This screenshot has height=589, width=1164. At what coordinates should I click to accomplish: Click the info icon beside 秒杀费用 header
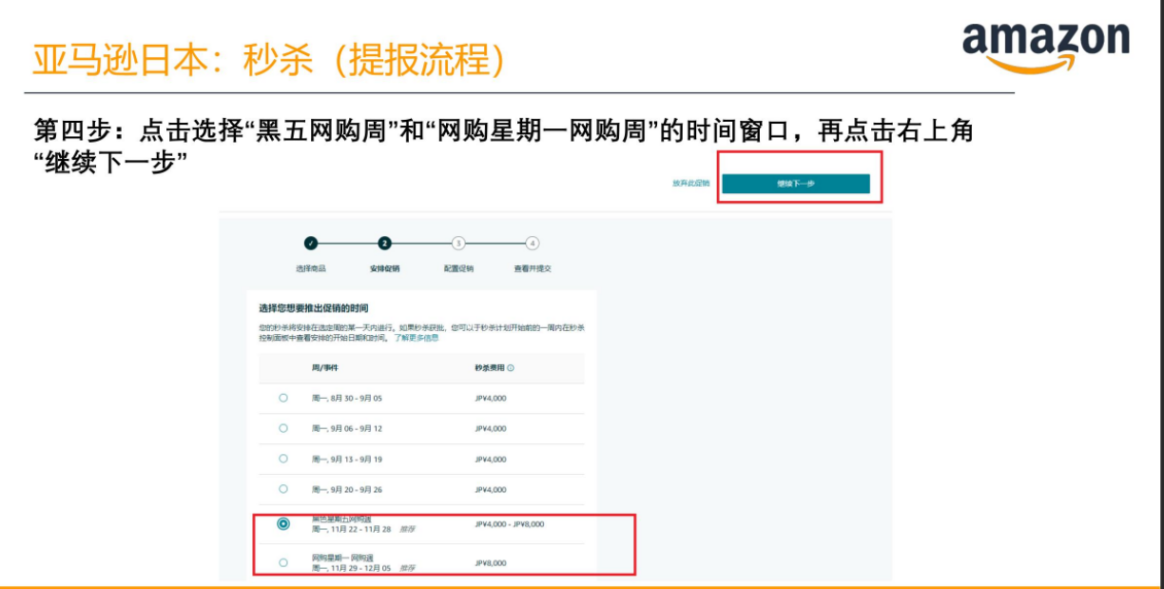click(511, 366)
